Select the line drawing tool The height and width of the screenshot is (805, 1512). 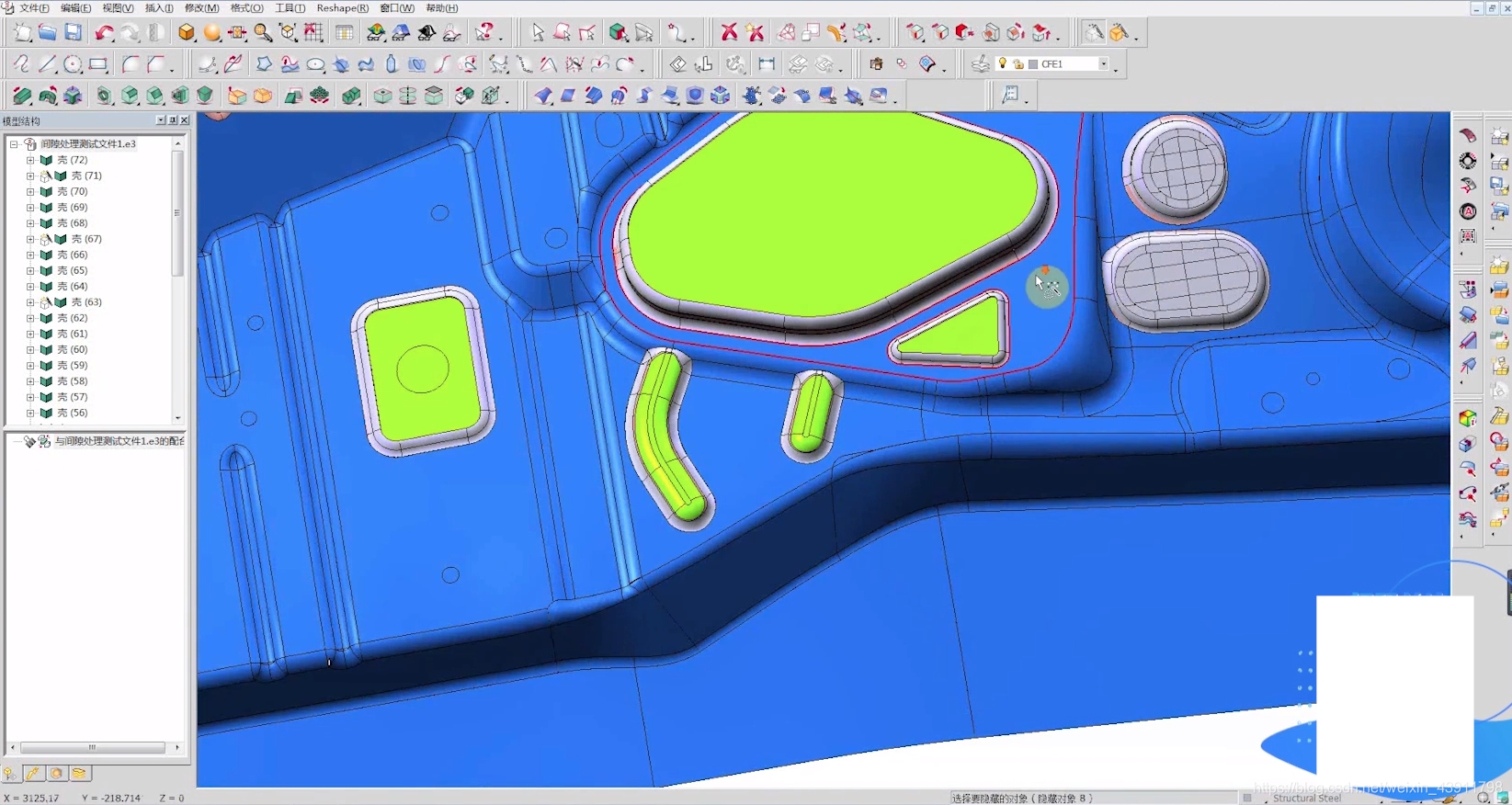pos(47,64)
